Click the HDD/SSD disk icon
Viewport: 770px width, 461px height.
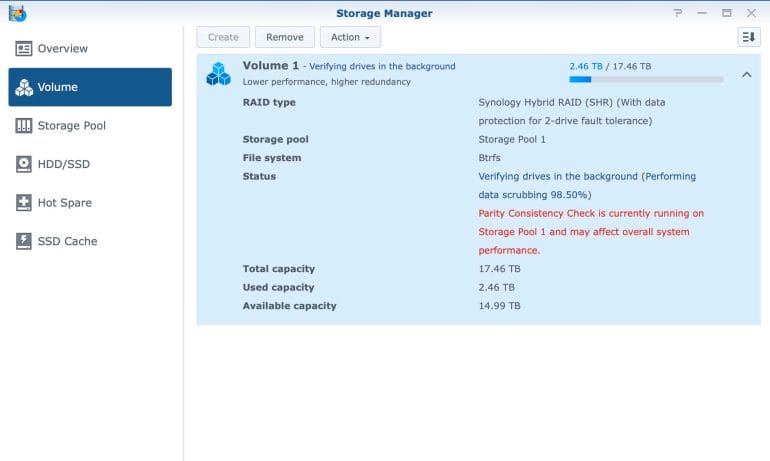click(24, 164)
